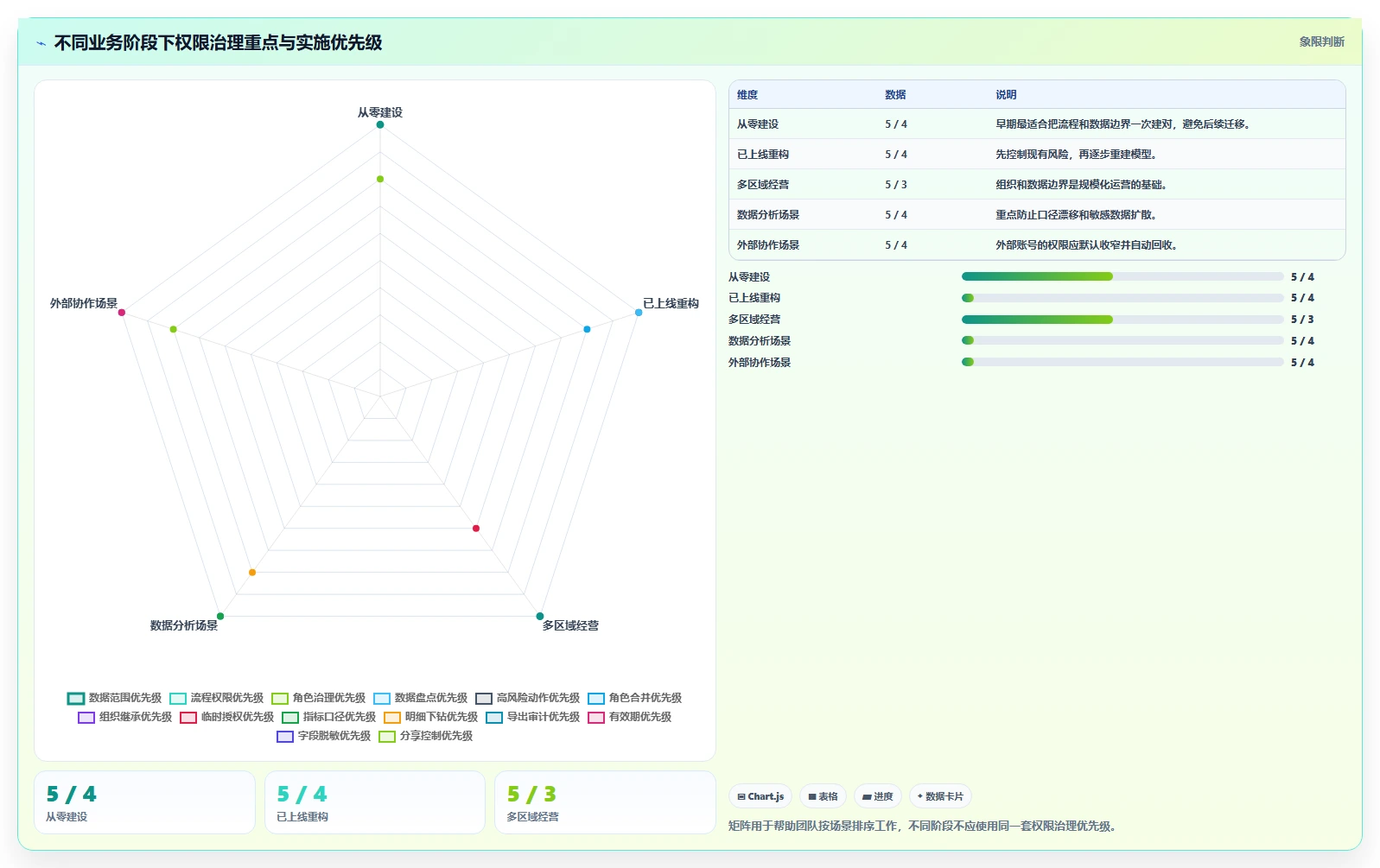Click the 外部协作场景 progress bar
This screenshot has width=1380, height=868.
(1122, 362)
